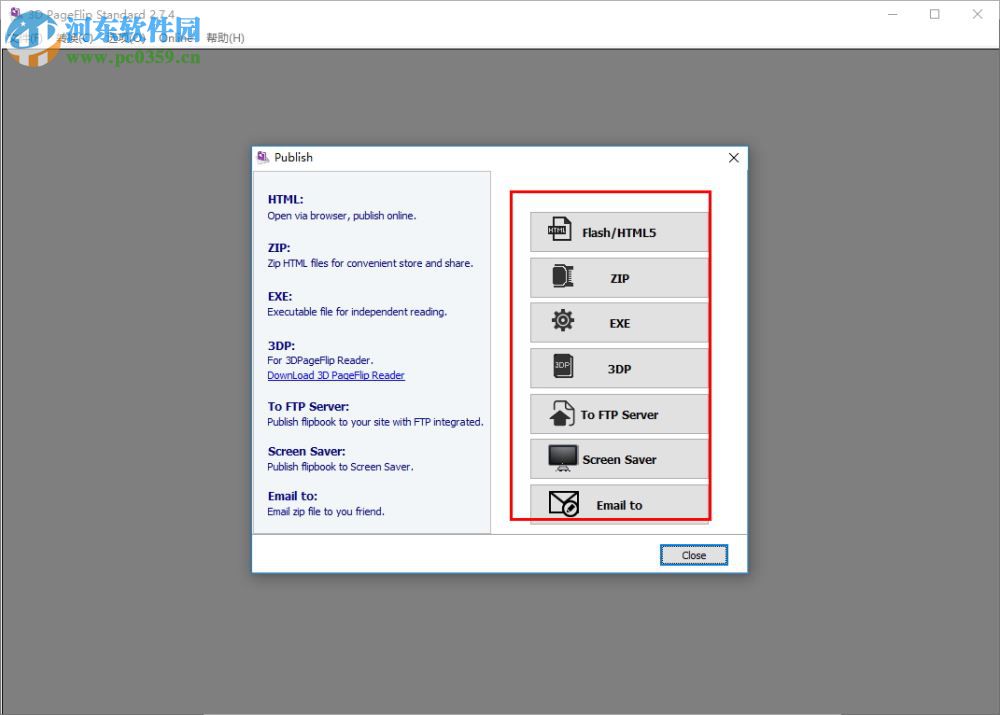Click the "Email to:" heading
The width and height of the screenshot is (1000, 715).
292,496
